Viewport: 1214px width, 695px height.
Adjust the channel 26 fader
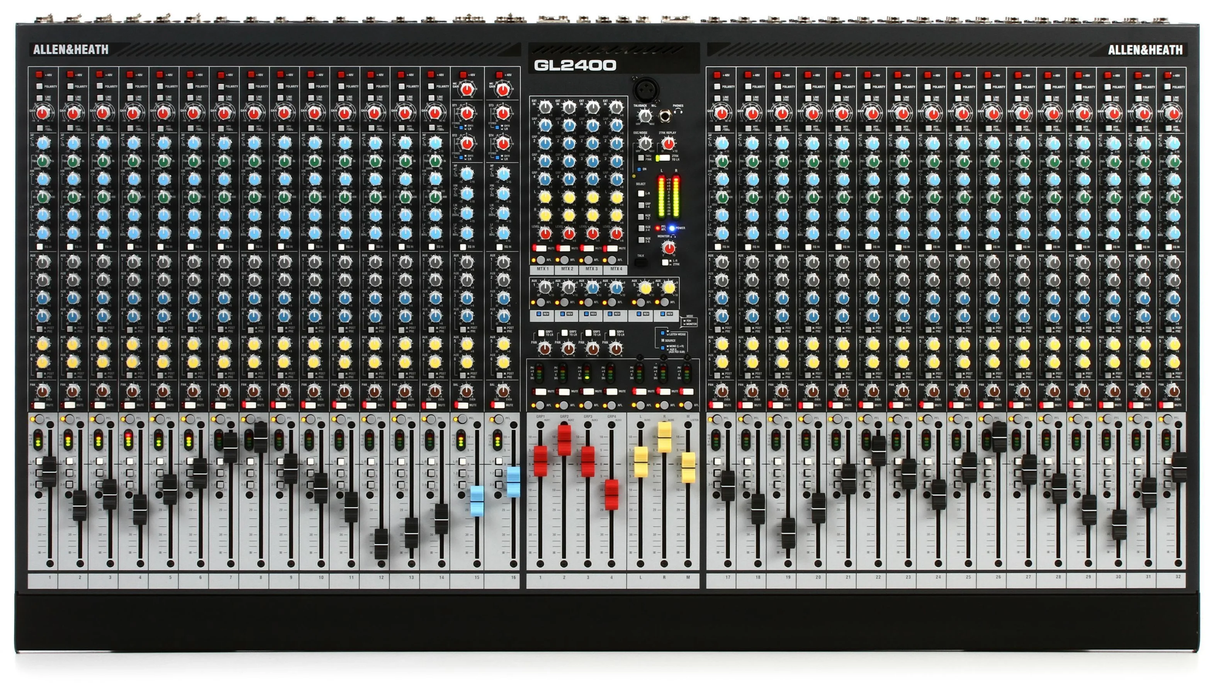pos(998,437)
